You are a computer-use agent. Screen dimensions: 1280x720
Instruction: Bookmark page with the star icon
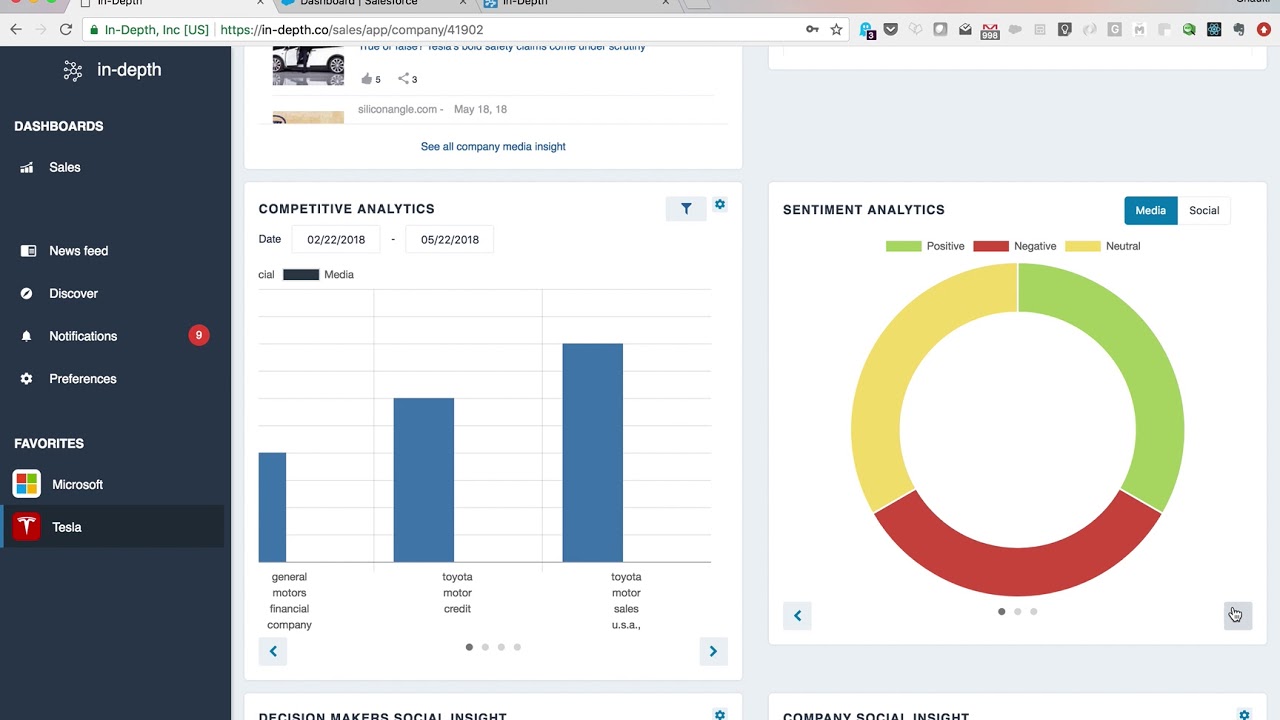(837, 30)
